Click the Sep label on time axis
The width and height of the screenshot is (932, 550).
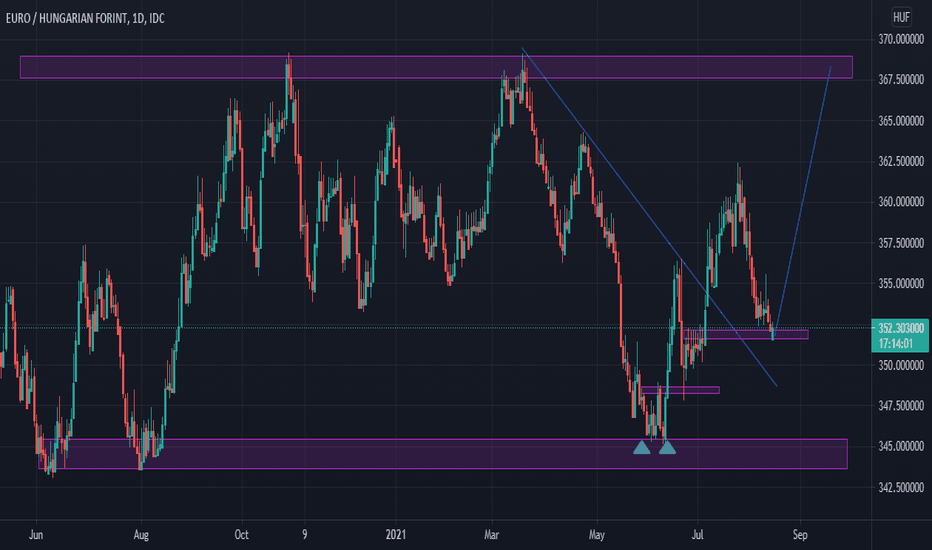coord(800,535)
